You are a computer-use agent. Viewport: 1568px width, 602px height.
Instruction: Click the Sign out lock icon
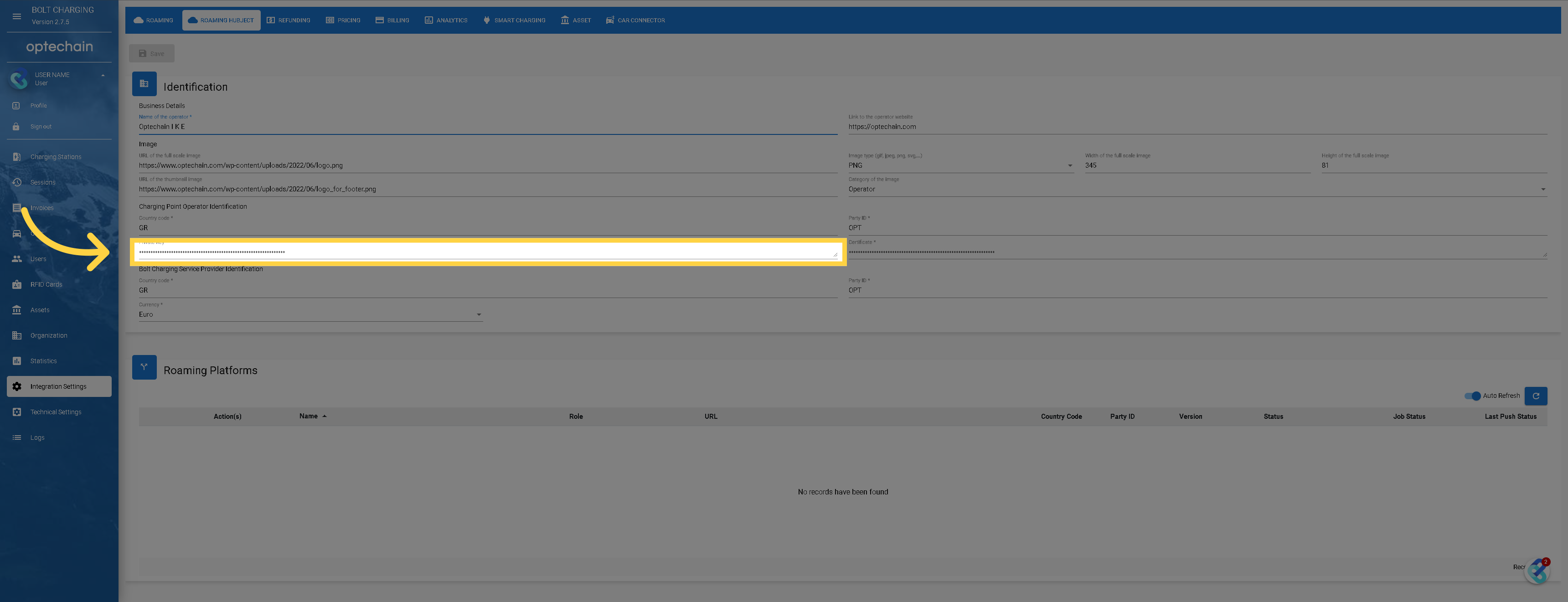(16, 127)
